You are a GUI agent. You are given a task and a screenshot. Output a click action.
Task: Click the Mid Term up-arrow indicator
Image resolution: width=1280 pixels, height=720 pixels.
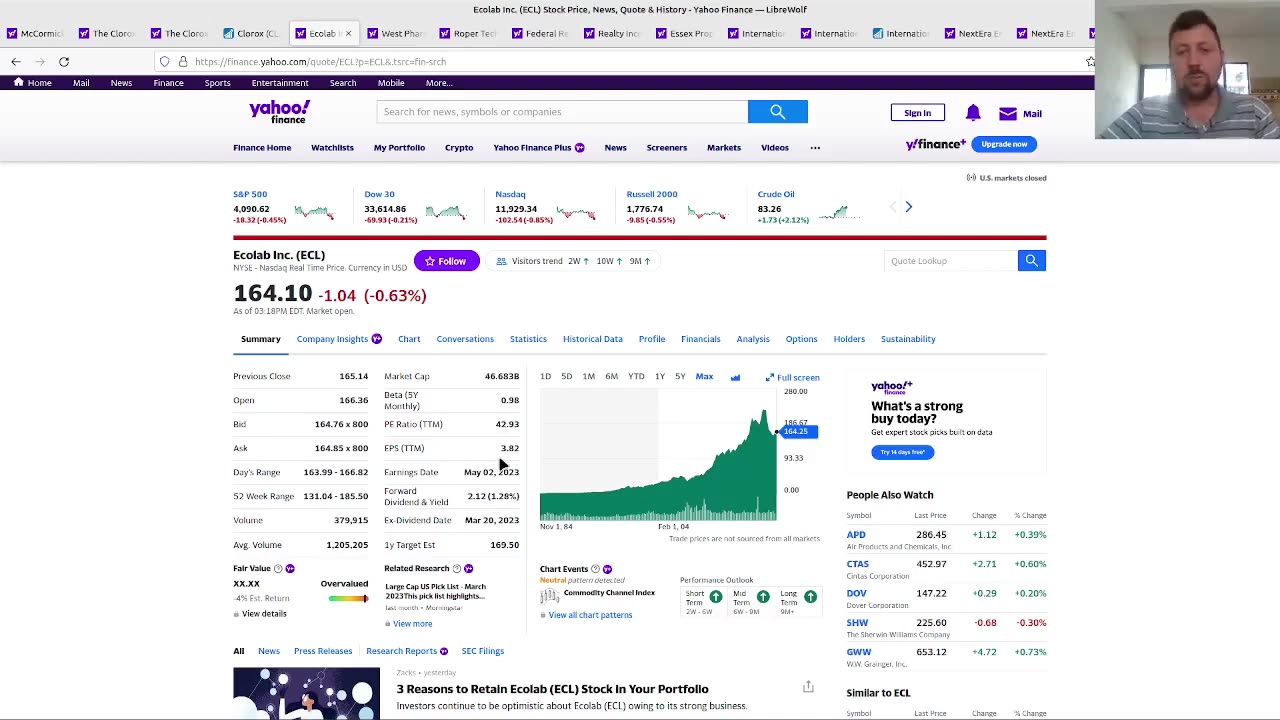pyautogui.click(x=763, y=597)
